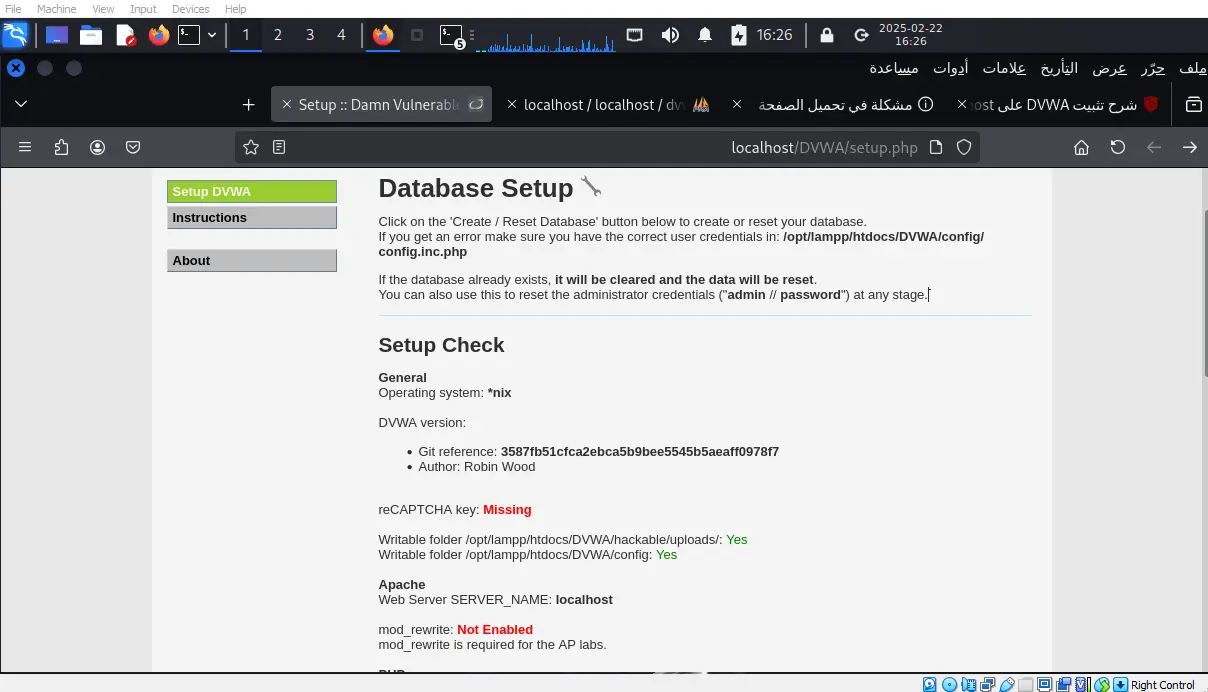This screenshot has height=692, width=1208.
Task: Open the Instructions sidebar item
Action: pyautogui.click(x=252, y=218)
